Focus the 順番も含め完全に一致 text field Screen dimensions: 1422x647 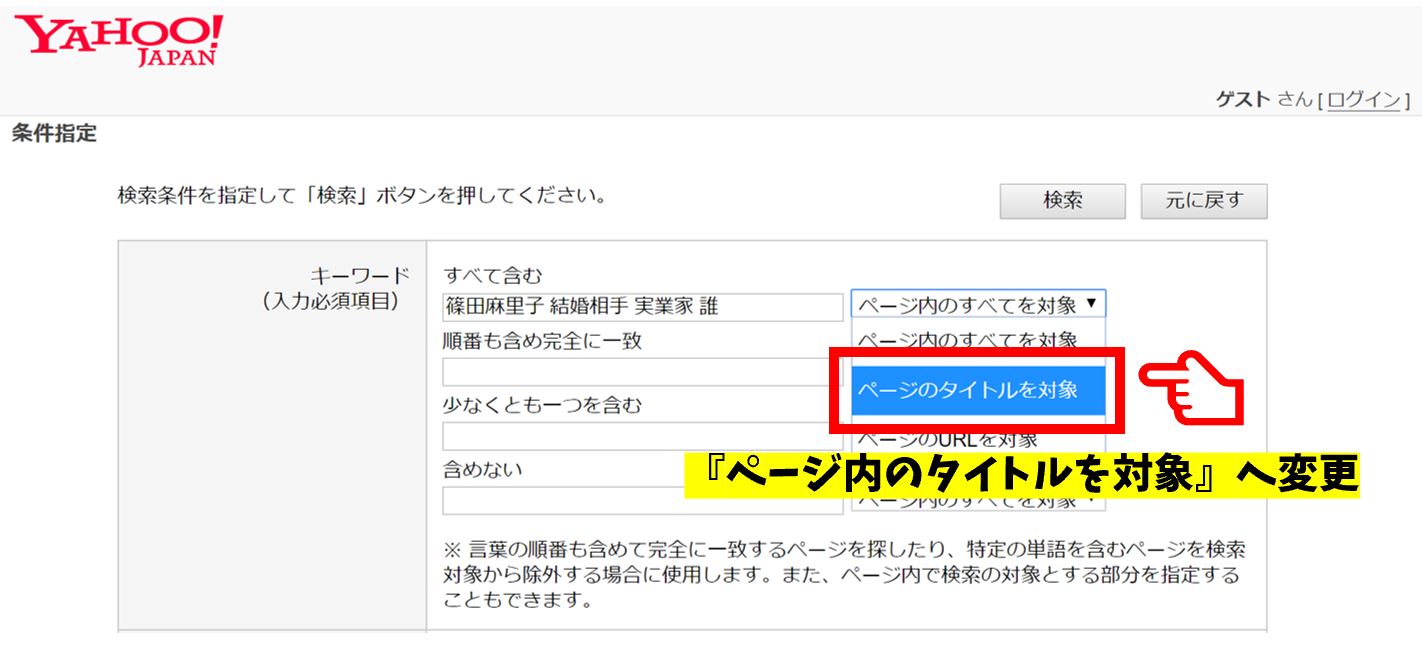point(642,372)
